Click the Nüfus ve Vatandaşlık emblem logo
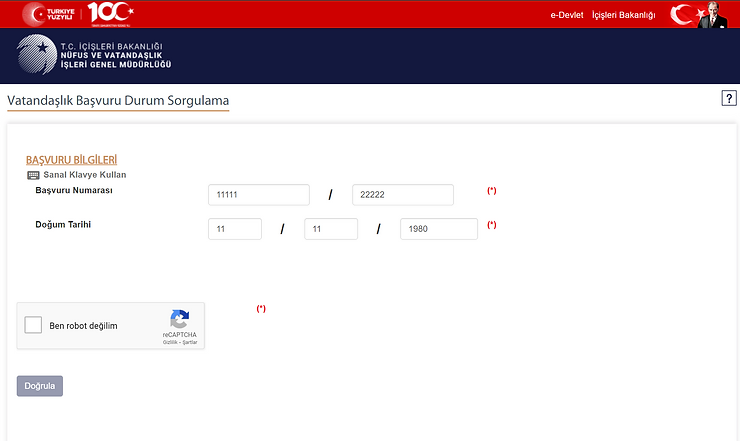Viewport: 740px width, 441px height. point(36,56)
